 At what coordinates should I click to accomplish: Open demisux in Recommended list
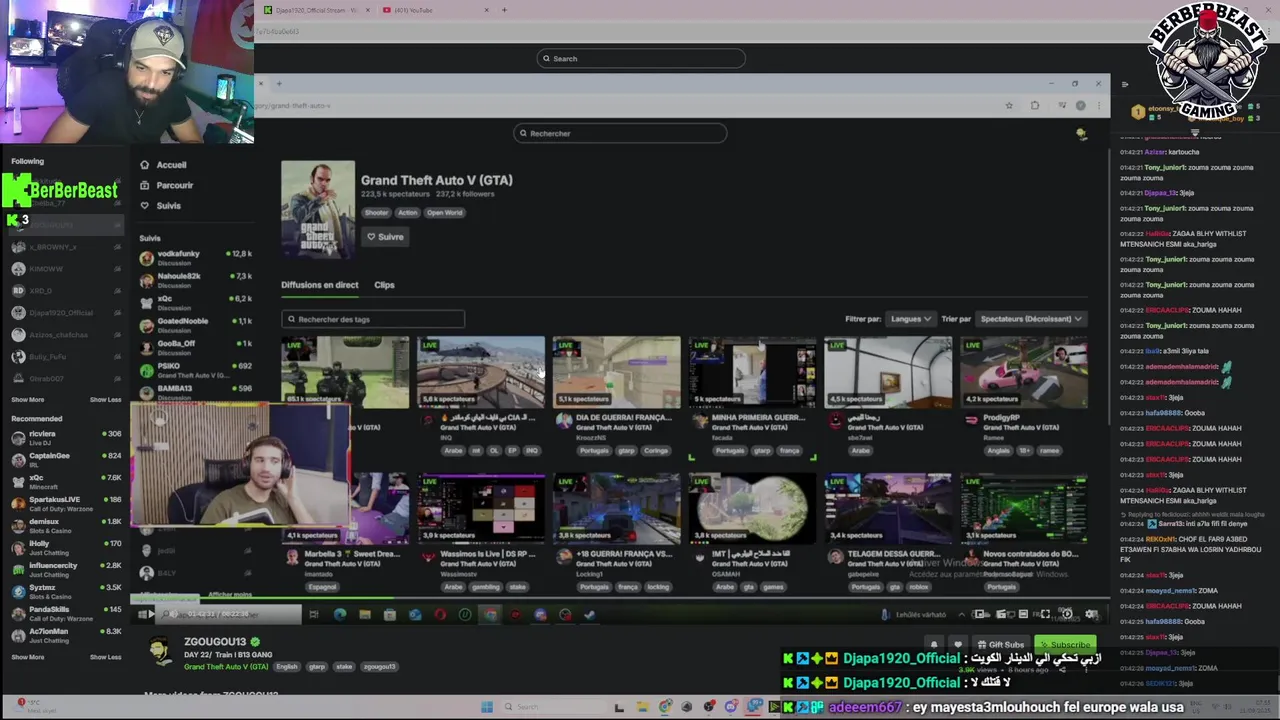pos(66,525)
